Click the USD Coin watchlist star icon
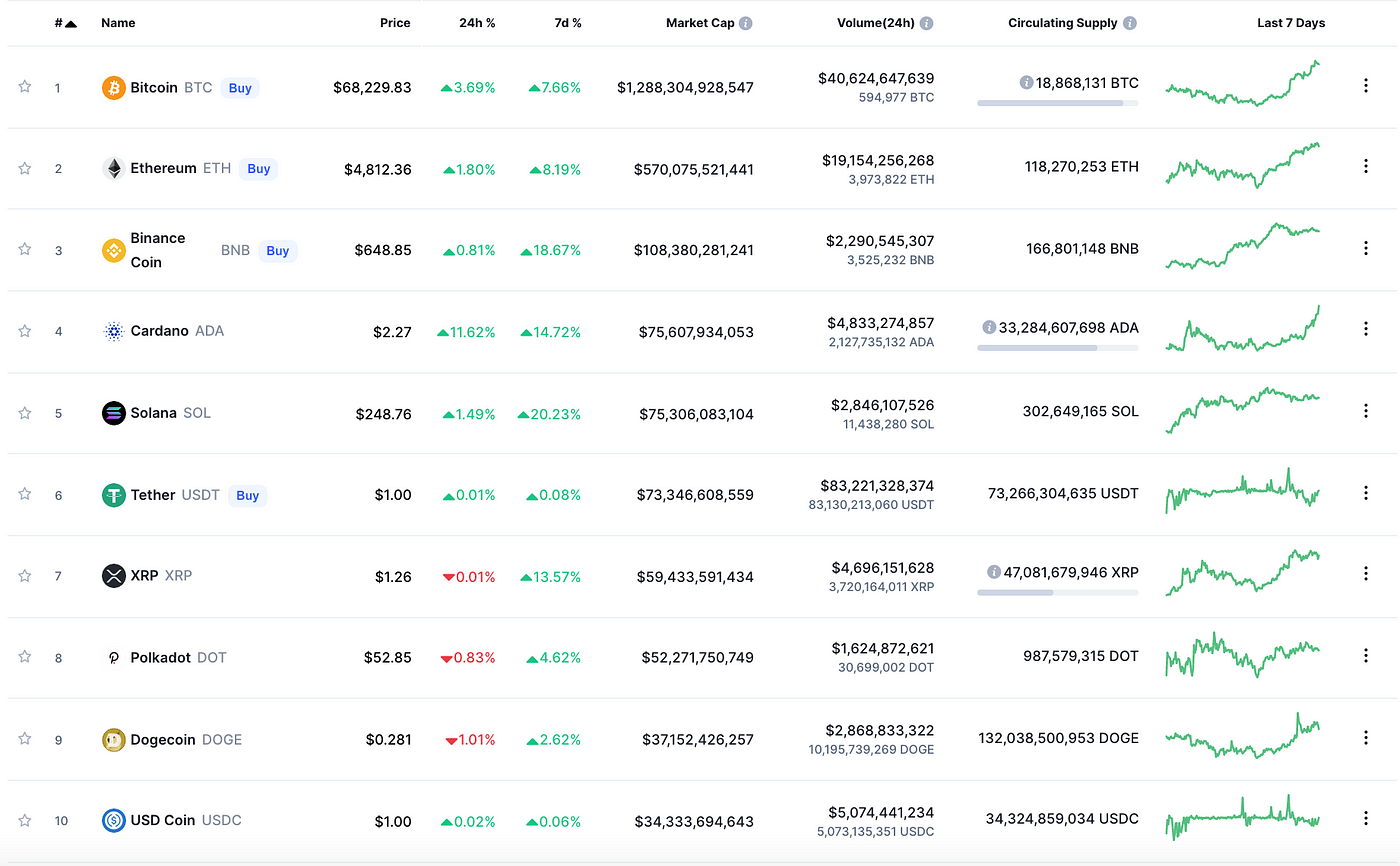 [x=25, y=820]
